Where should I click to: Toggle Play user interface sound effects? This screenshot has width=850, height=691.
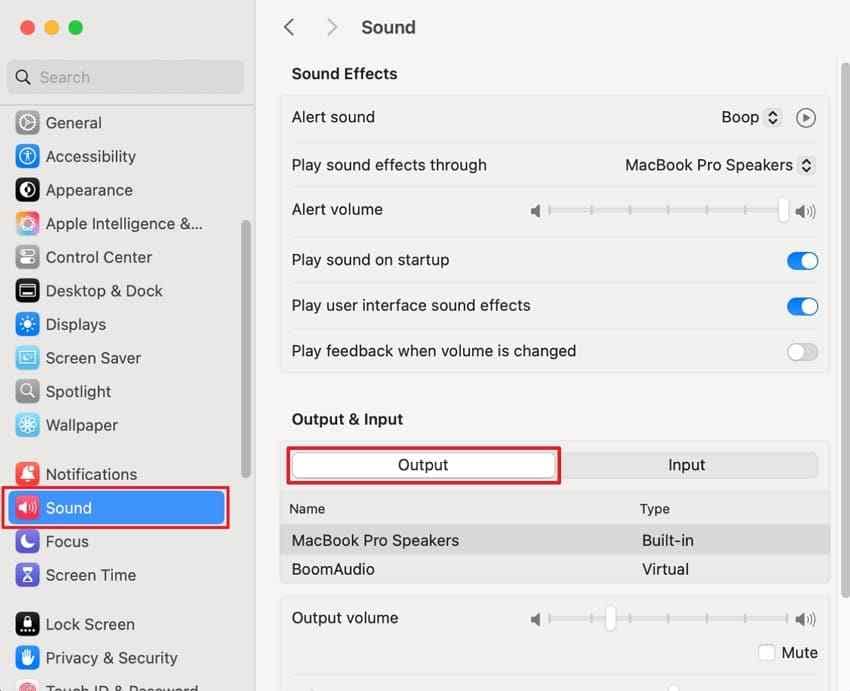(x=802, y=307)
